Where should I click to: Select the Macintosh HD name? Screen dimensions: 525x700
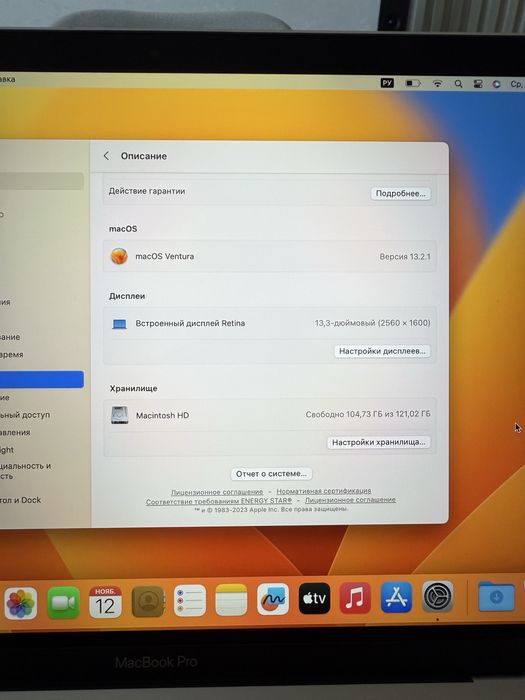pos(162,415)
